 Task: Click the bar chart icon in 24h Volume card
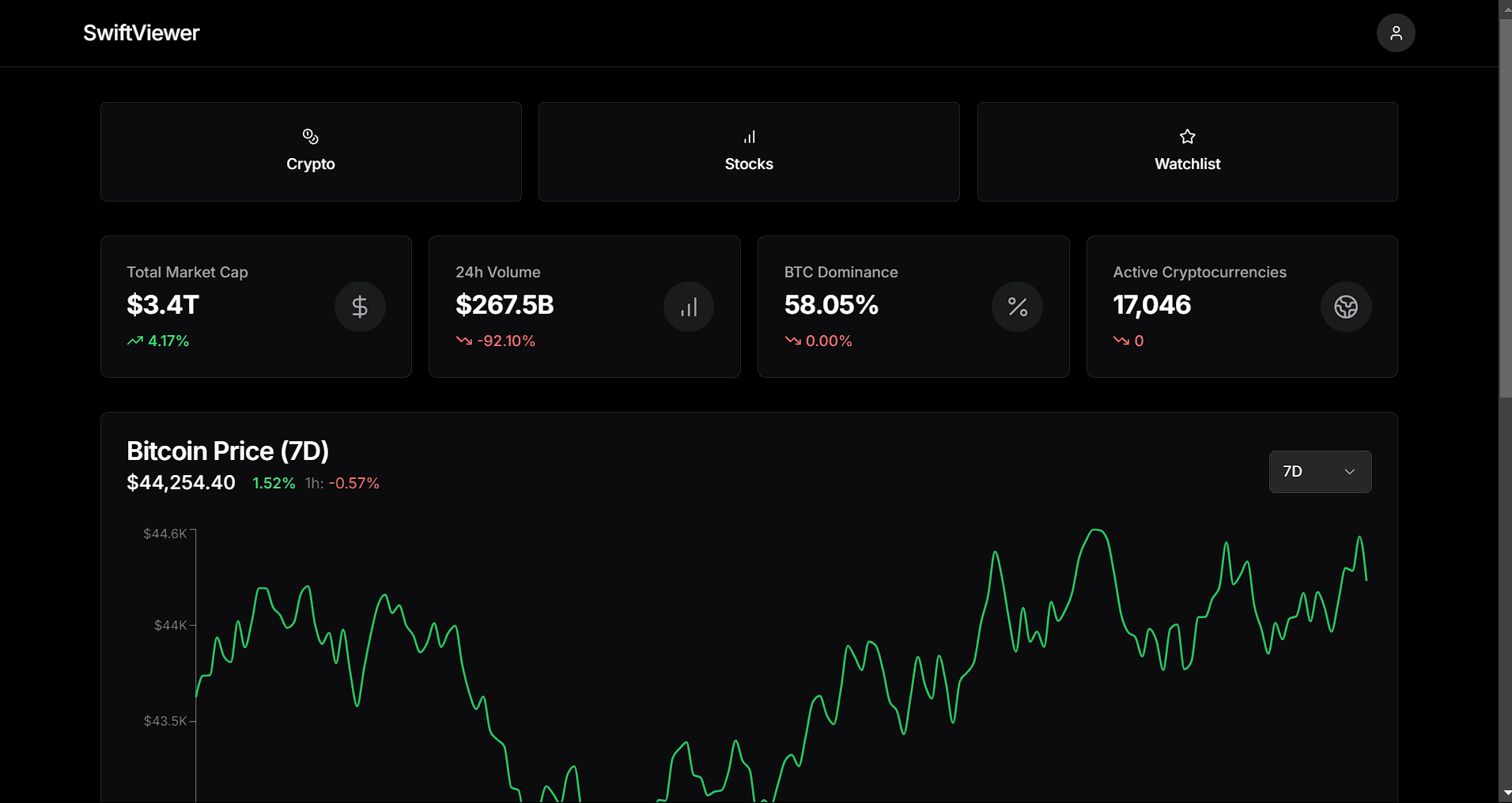(689, 307)
